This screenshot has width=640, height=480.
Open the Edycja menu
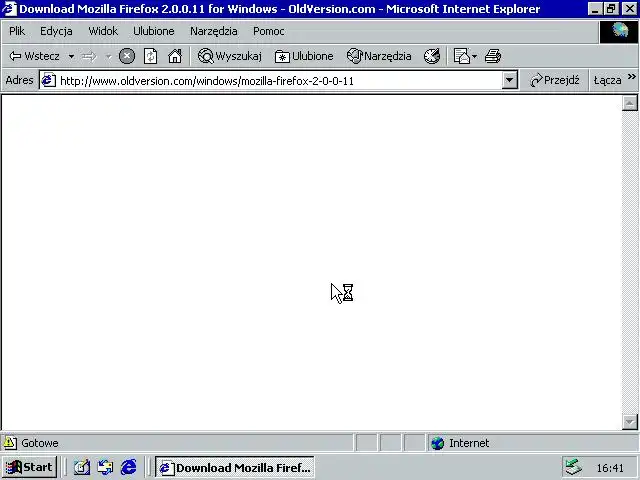tap(56, 31)
